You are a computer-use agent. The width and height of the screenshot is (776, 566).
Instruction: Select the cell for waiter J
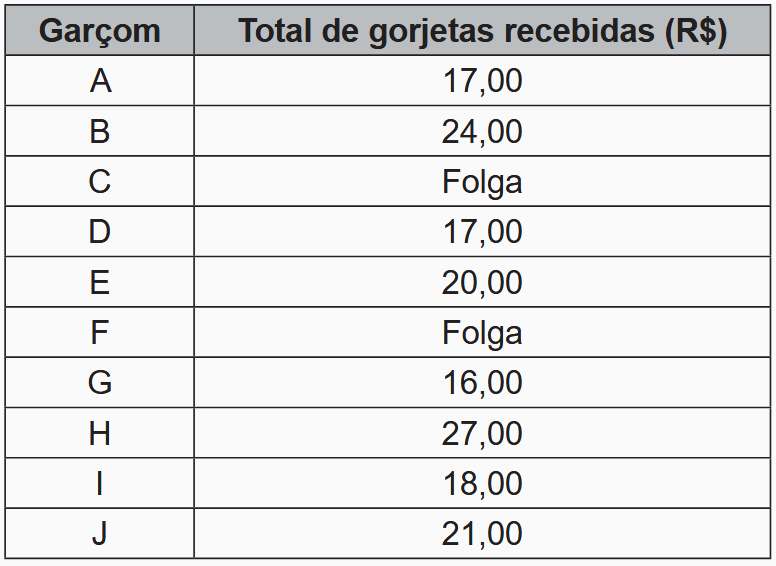99,534
